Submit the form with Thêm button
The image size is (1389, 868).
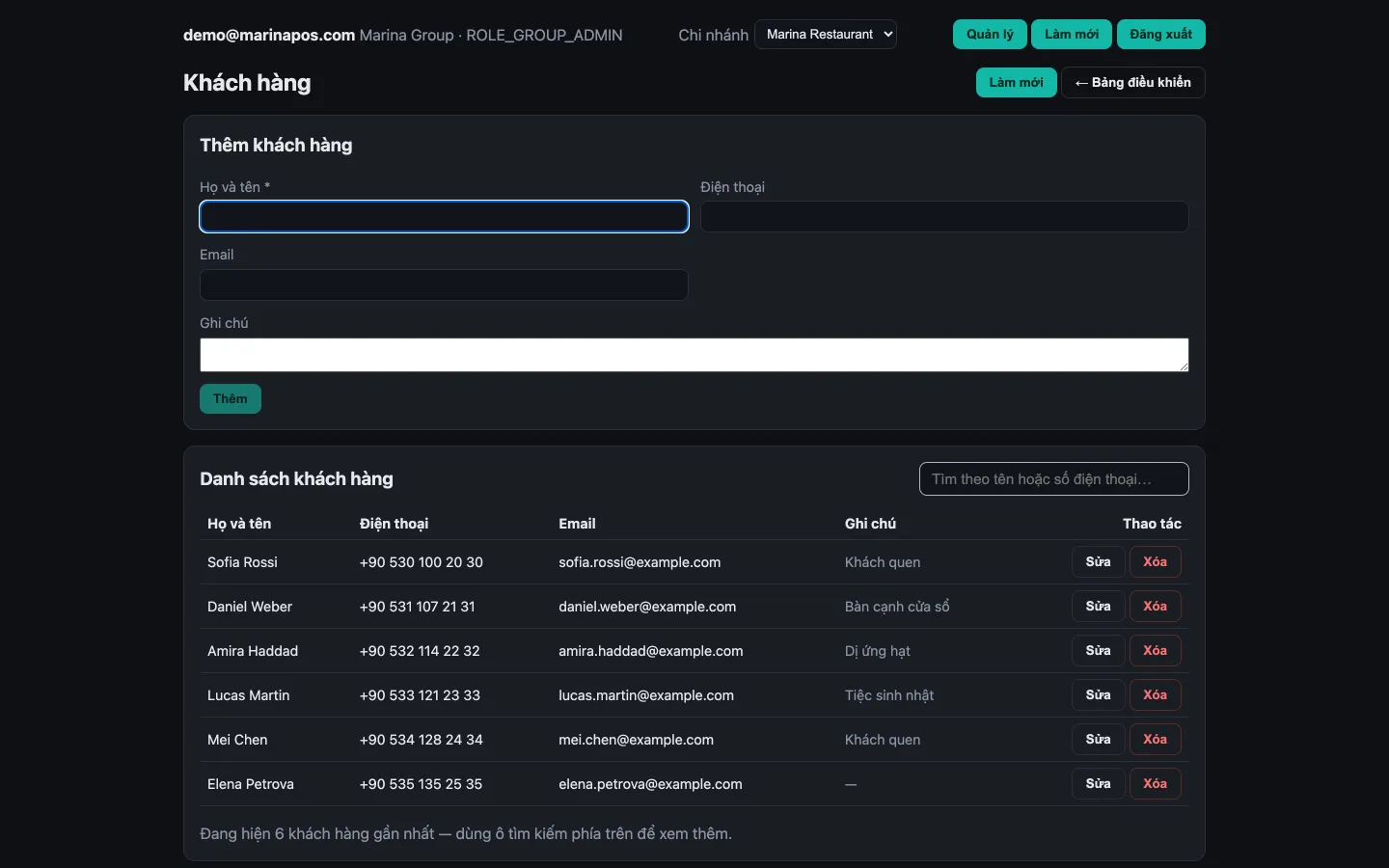(x=231, y=399)
